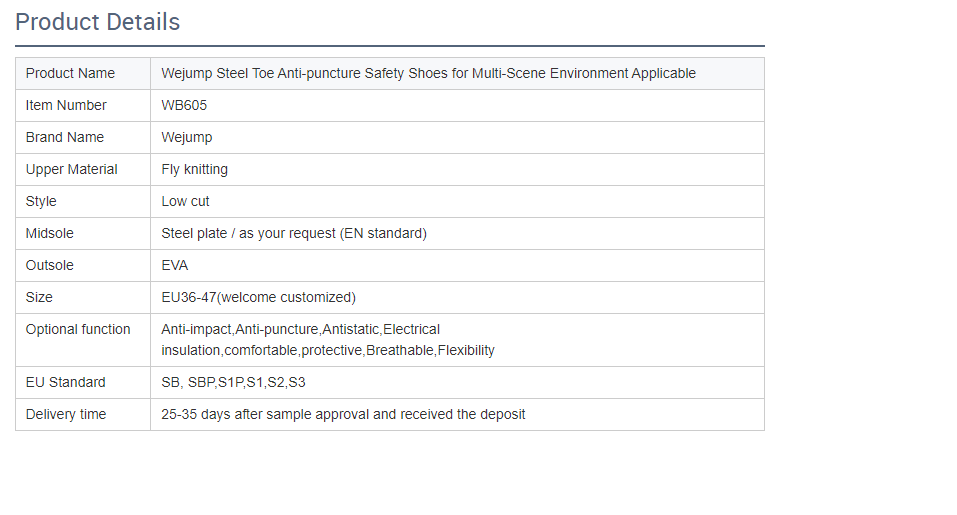Select the EVA outsole value
957x515 pixels.
point(175,265)
